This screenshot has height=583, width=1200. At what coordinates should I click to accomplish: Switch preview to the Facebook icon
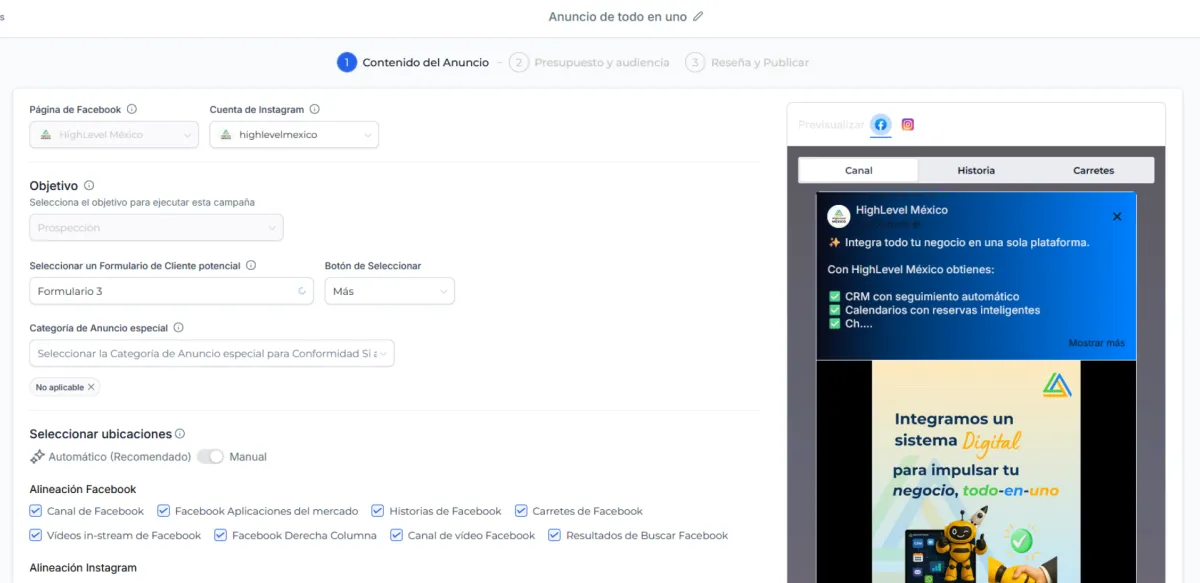pos(880,125)
